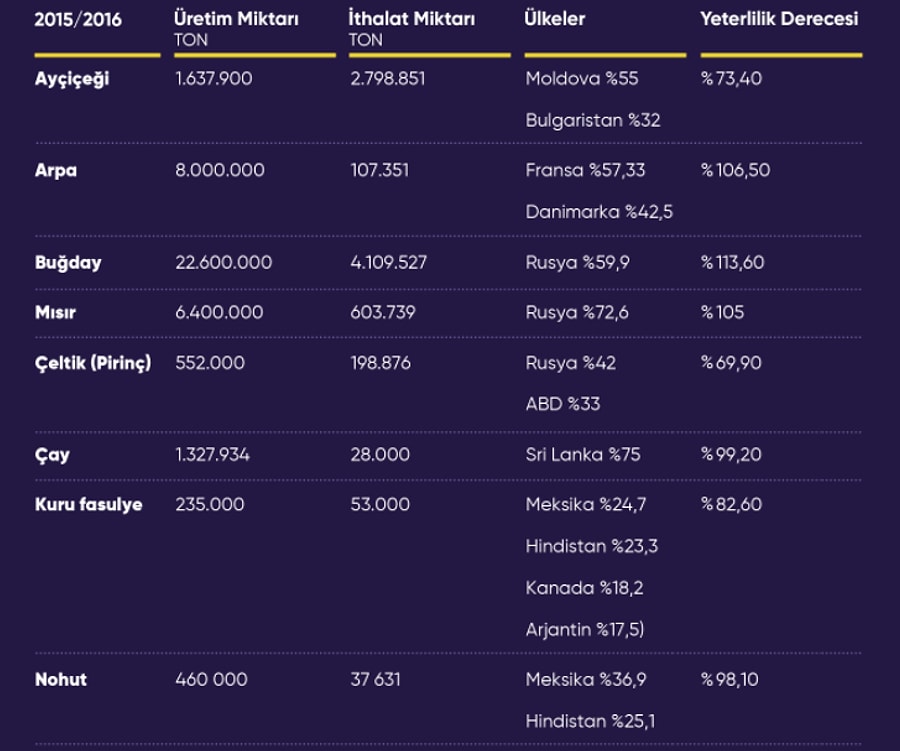The width and height of the screenshot is (900, 751).
Task: Click the Ülkeler column header
Action: [x=554, y=19]
